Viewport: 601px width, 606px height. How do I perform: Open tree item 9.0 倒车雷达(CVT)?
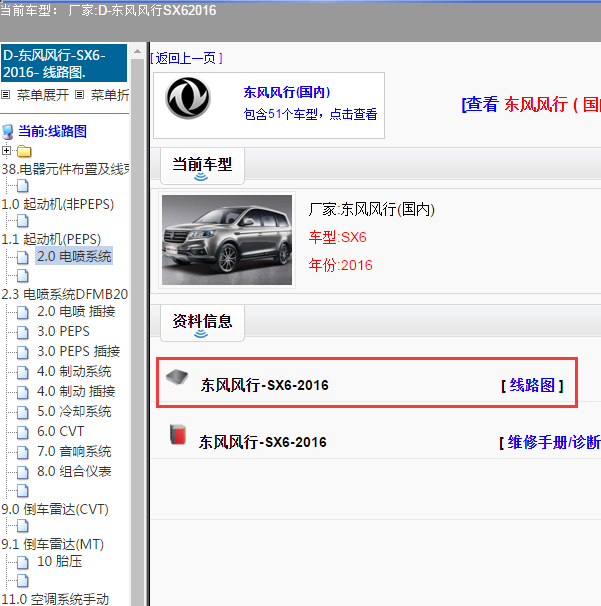coord(55,509)
